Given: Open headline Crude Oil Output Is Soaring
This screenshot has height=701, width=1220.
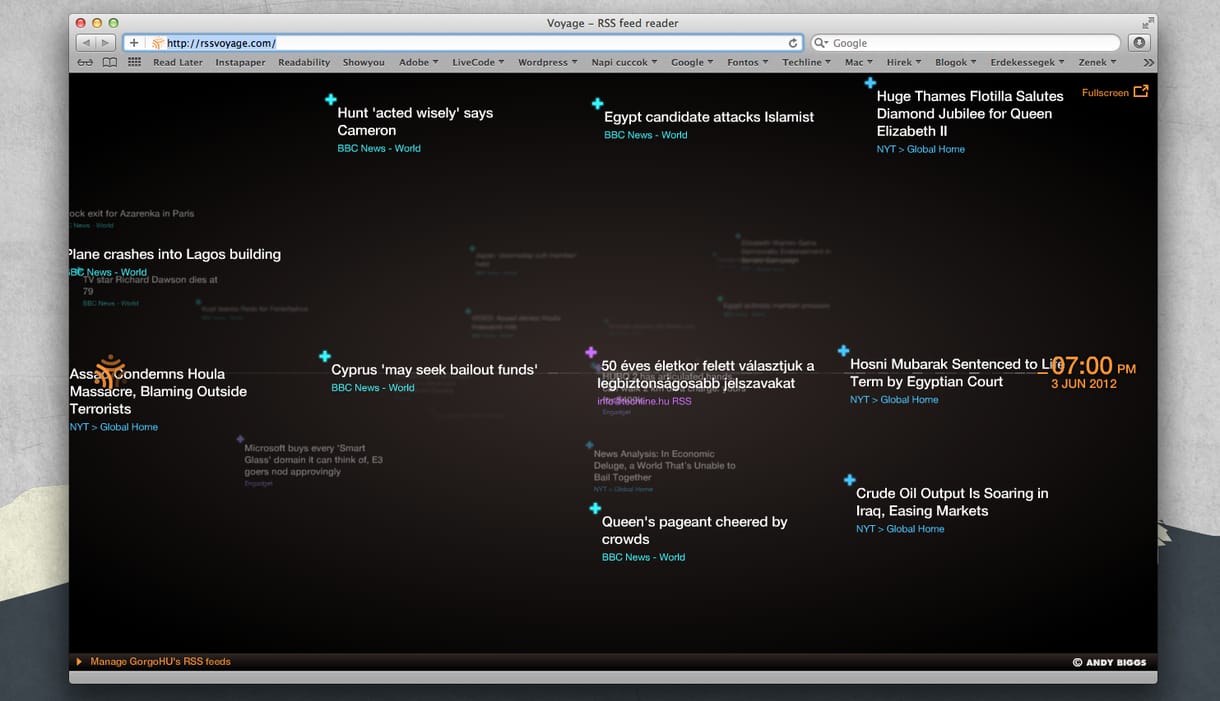Looking at the screenshot, I should coord(952,502).
